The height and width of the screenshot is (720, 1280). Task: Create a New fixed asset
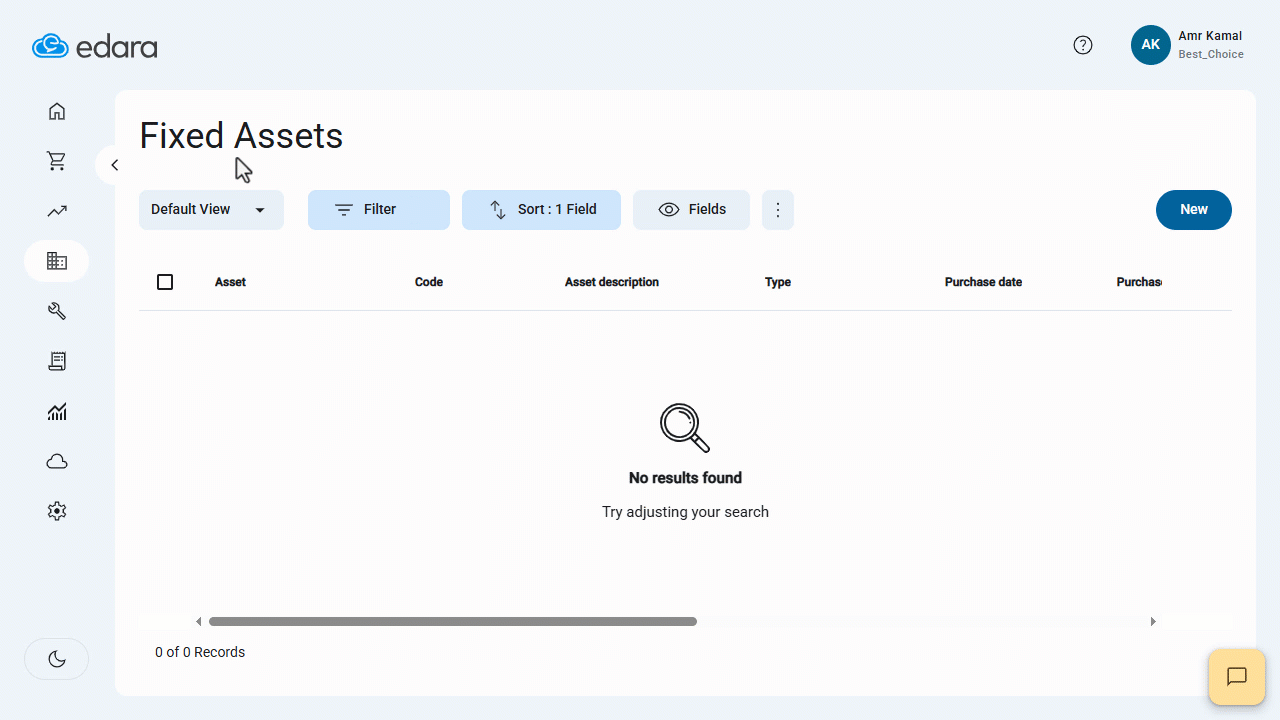(x=1194, y=210)
